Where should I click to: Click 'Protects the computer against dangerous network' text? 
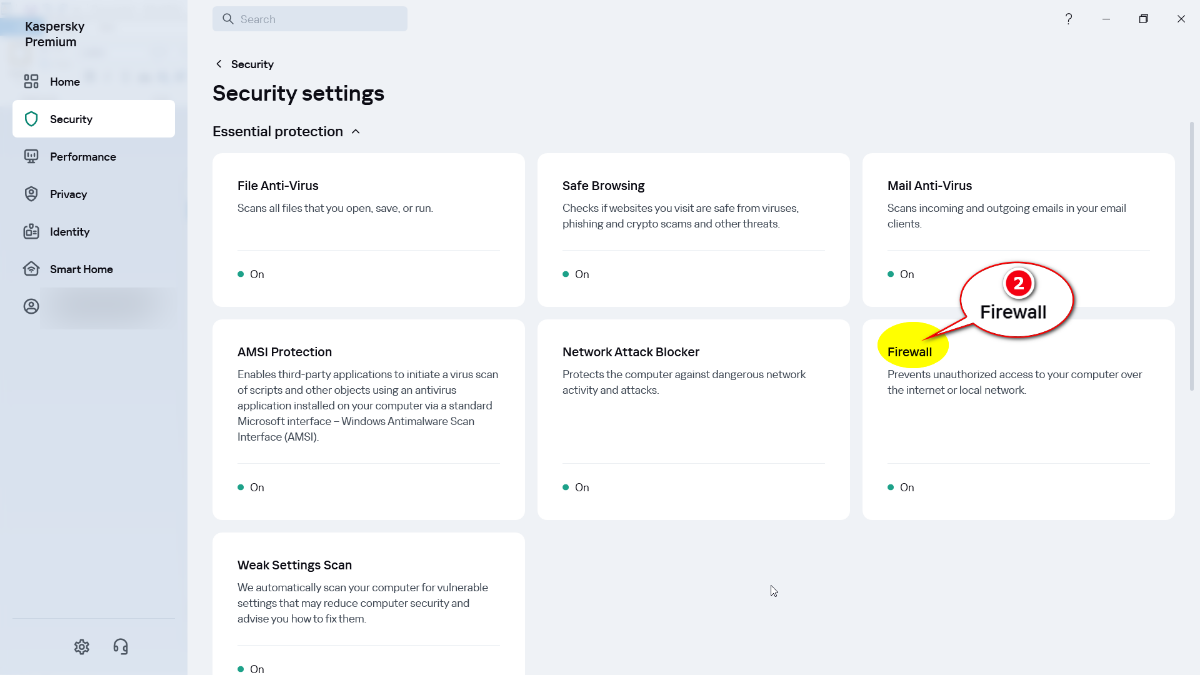684,382
